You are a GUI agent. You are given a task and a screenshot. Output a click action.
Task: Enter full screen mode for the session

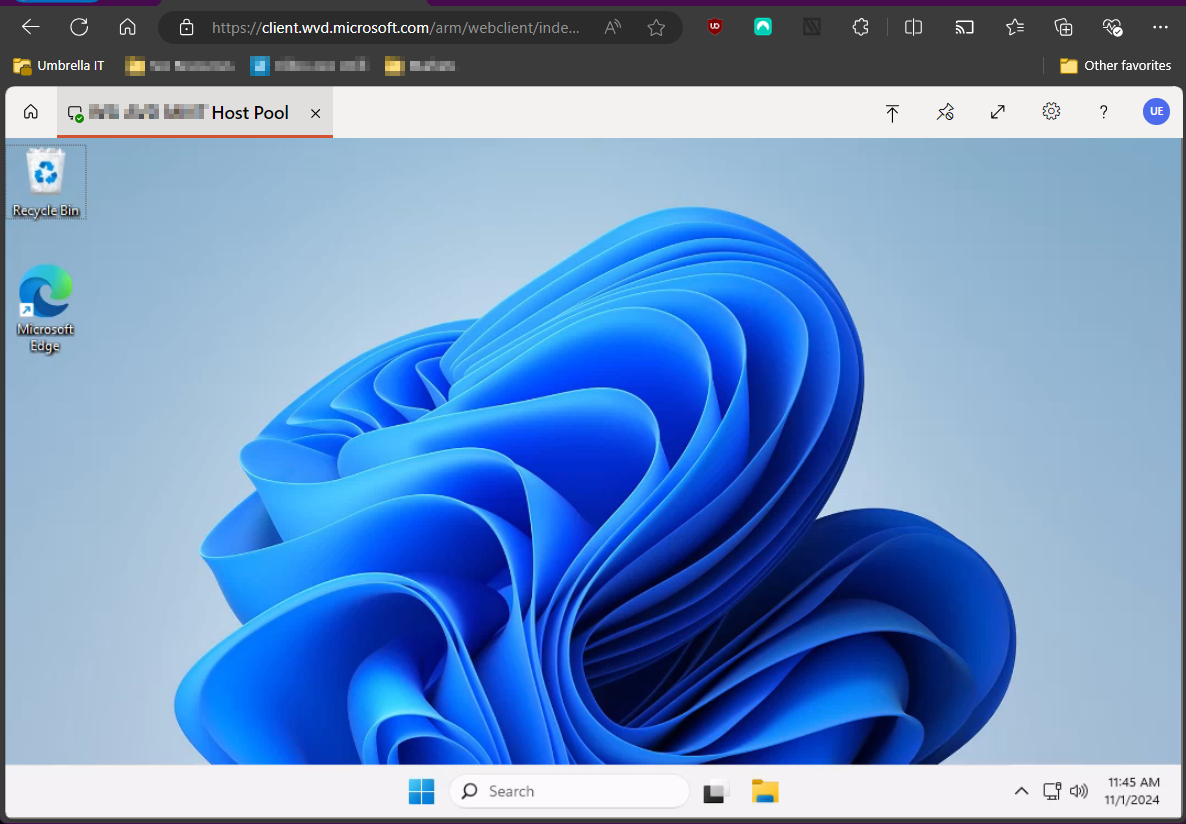click(x=997, y=113)
